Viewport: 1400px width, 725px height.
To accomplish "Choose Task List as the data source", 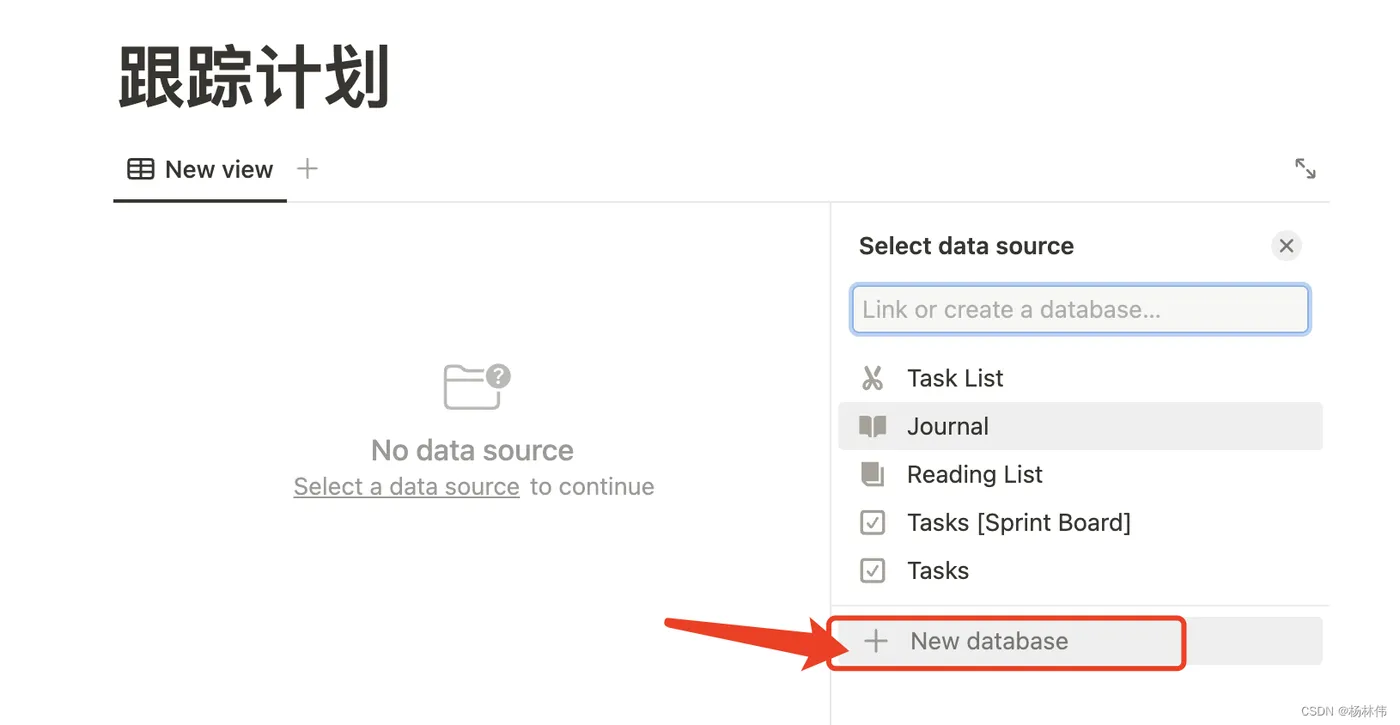I will [955, 378].
